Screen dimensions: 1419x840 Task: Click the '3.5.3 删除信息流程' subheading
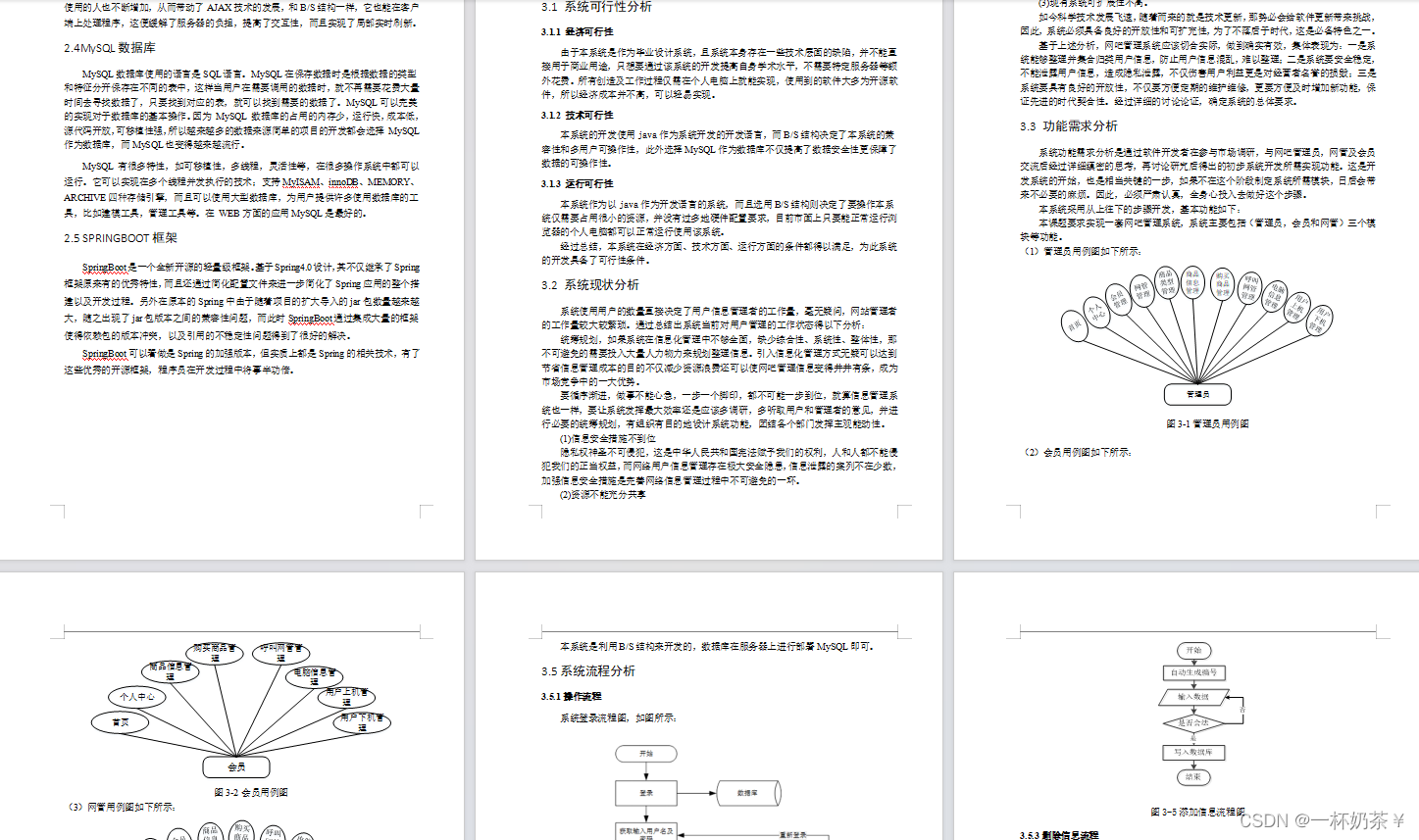tap(1059, 835)
